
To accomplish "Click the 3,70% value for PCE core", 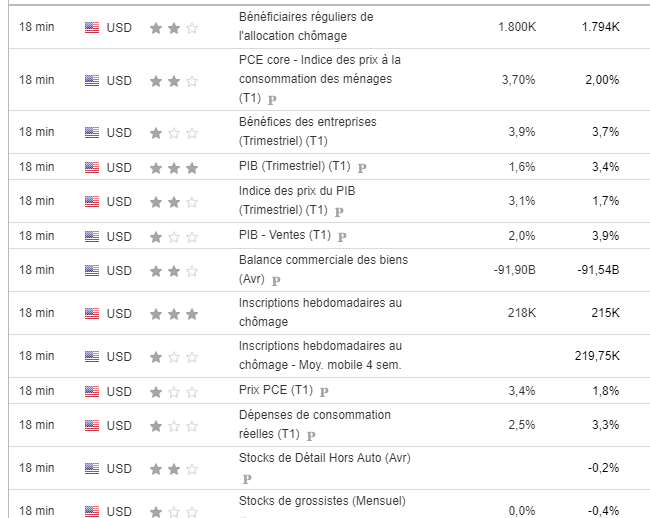I will tap(518, 80).
